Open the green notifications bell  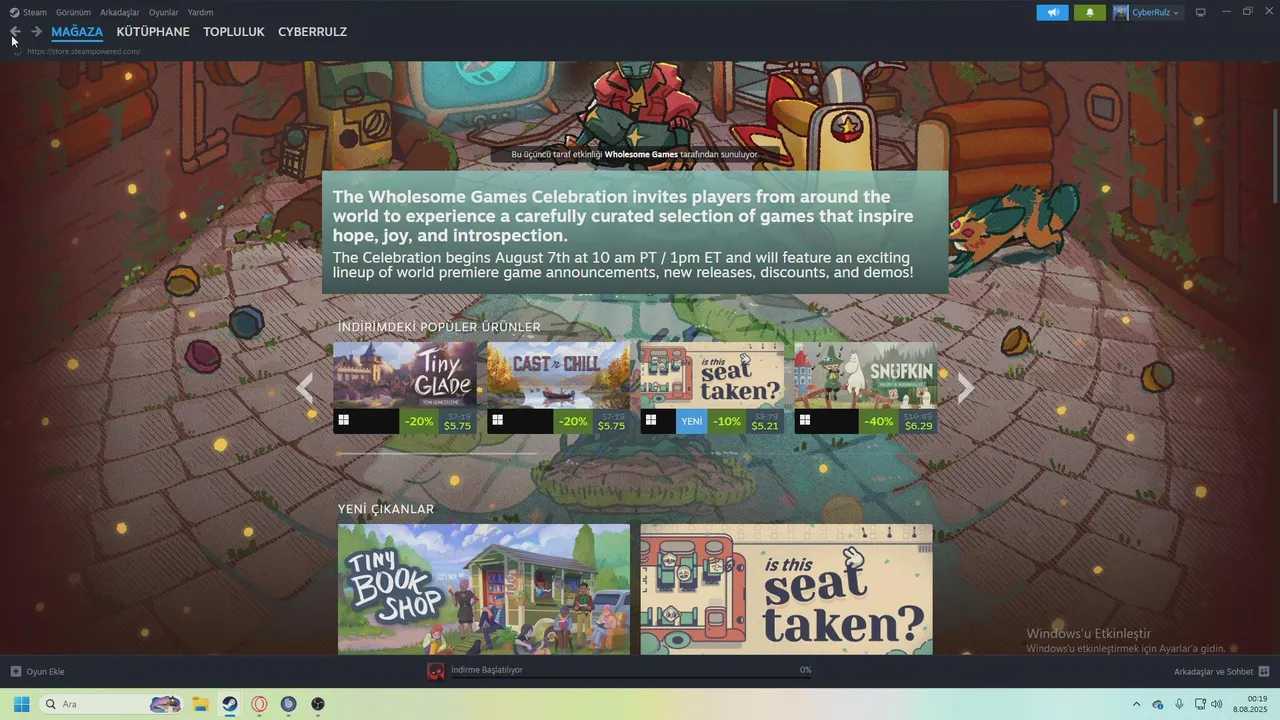click(x=1090, y=12)
